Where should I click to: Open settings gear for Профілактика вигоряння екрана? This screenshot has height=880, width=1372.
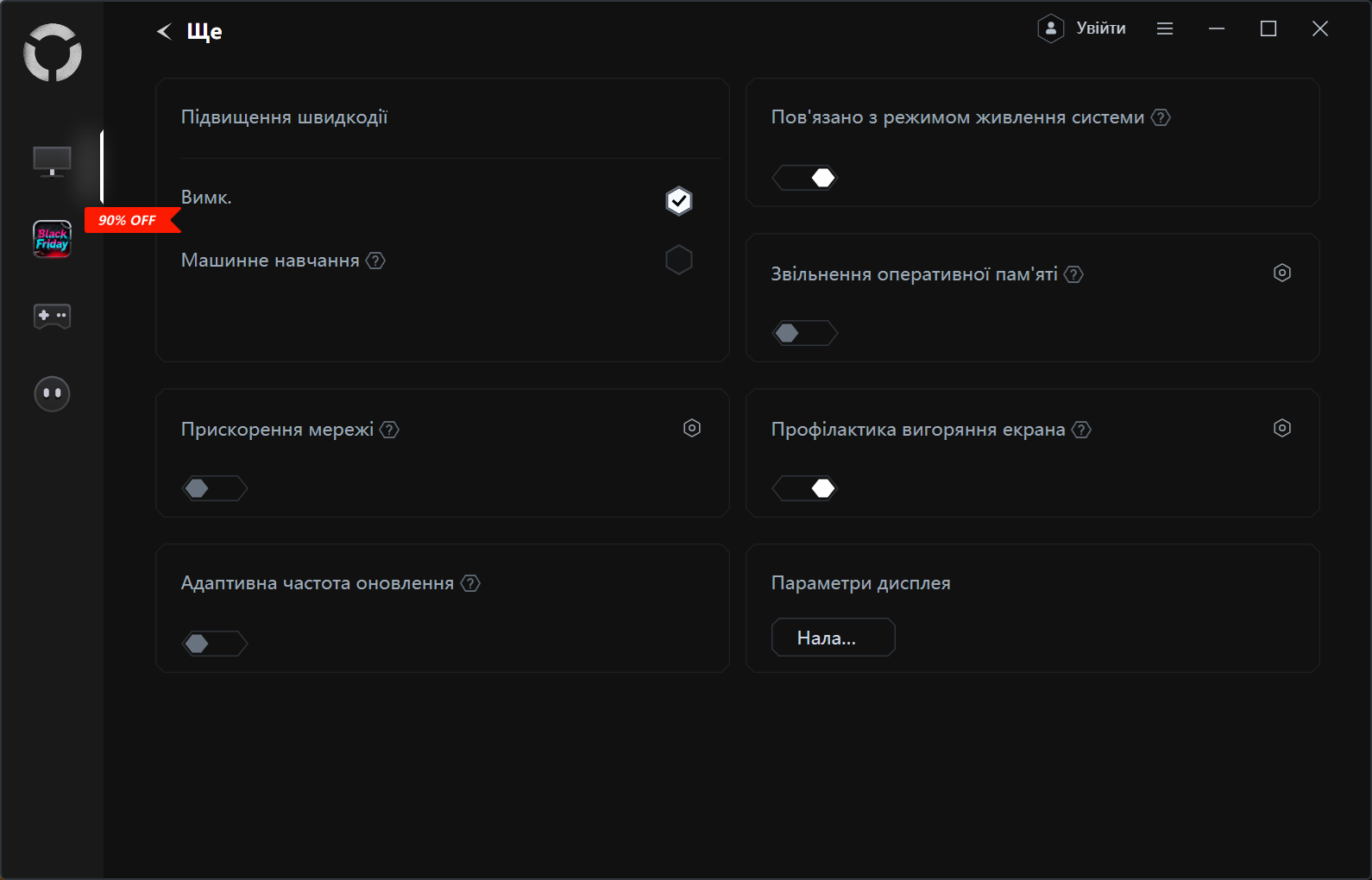[x=1282, y=428]
